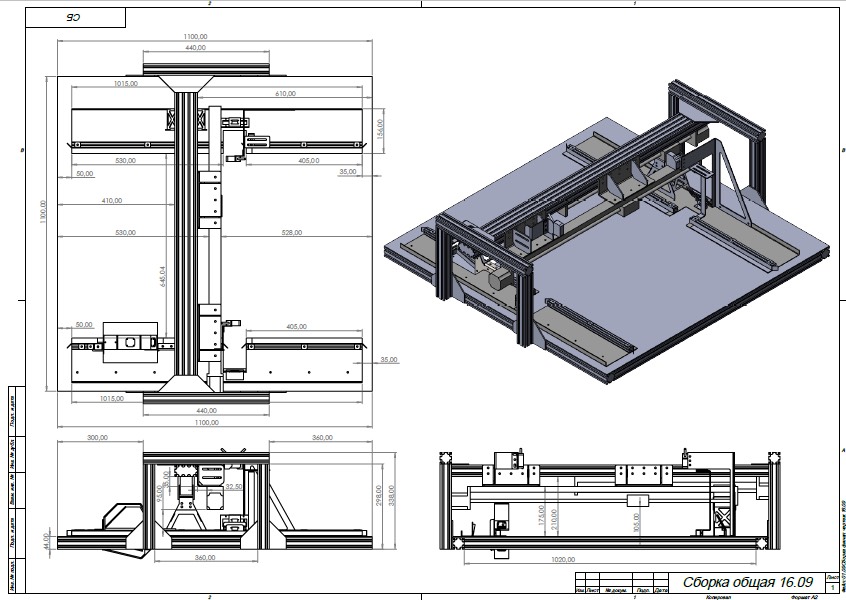The width and height of the screenshot is (846, 600).
Task: Click the 'Формат A2' label
Action: pyautogui.click(x=803, y=596)
